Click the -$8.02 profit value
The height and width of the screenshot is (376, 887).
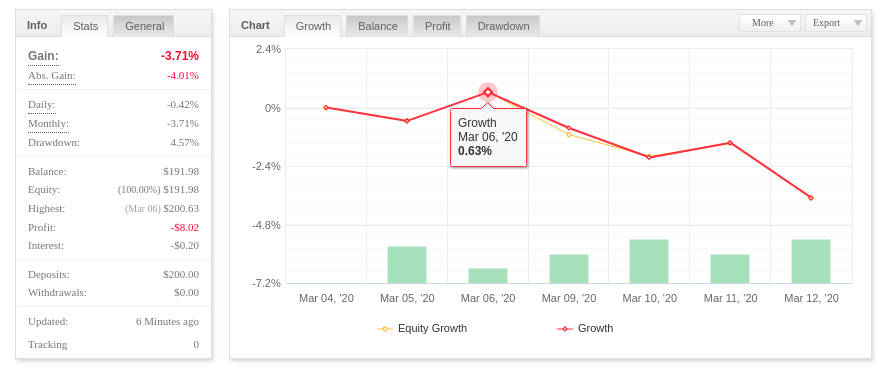pos(185,228)
